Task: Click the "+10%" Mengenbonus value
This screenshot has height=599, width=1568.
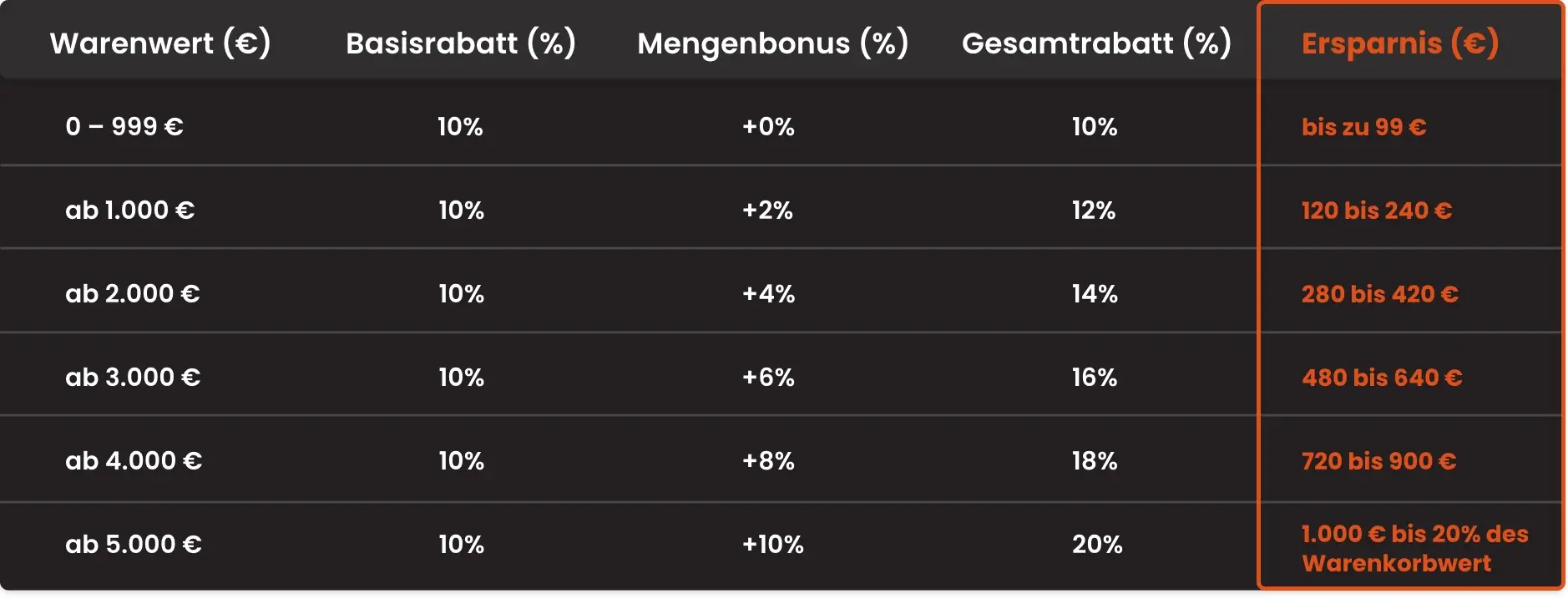Action: tap(772, 545)
